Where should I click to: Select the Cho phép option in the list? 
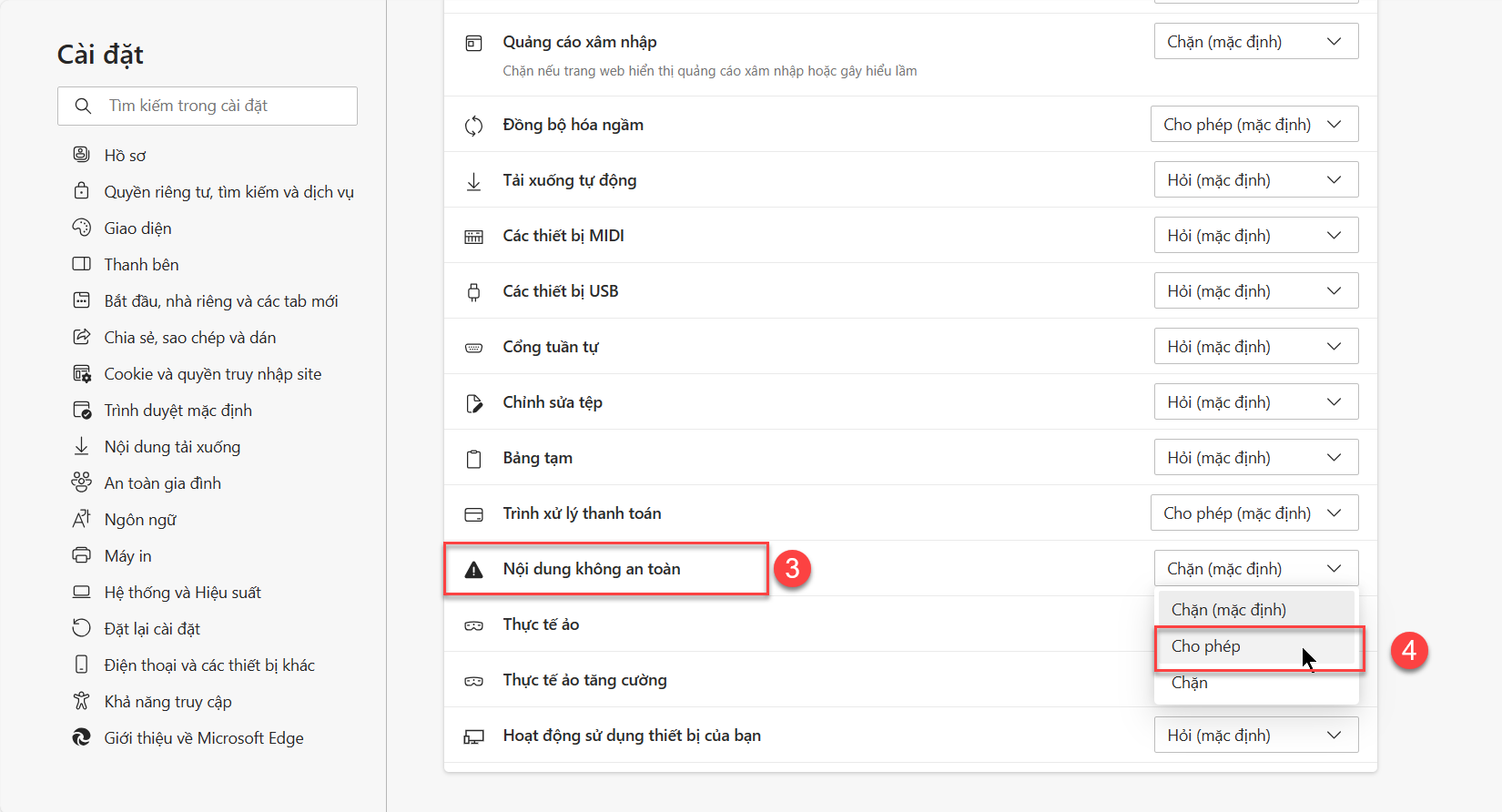(1256, 646)
